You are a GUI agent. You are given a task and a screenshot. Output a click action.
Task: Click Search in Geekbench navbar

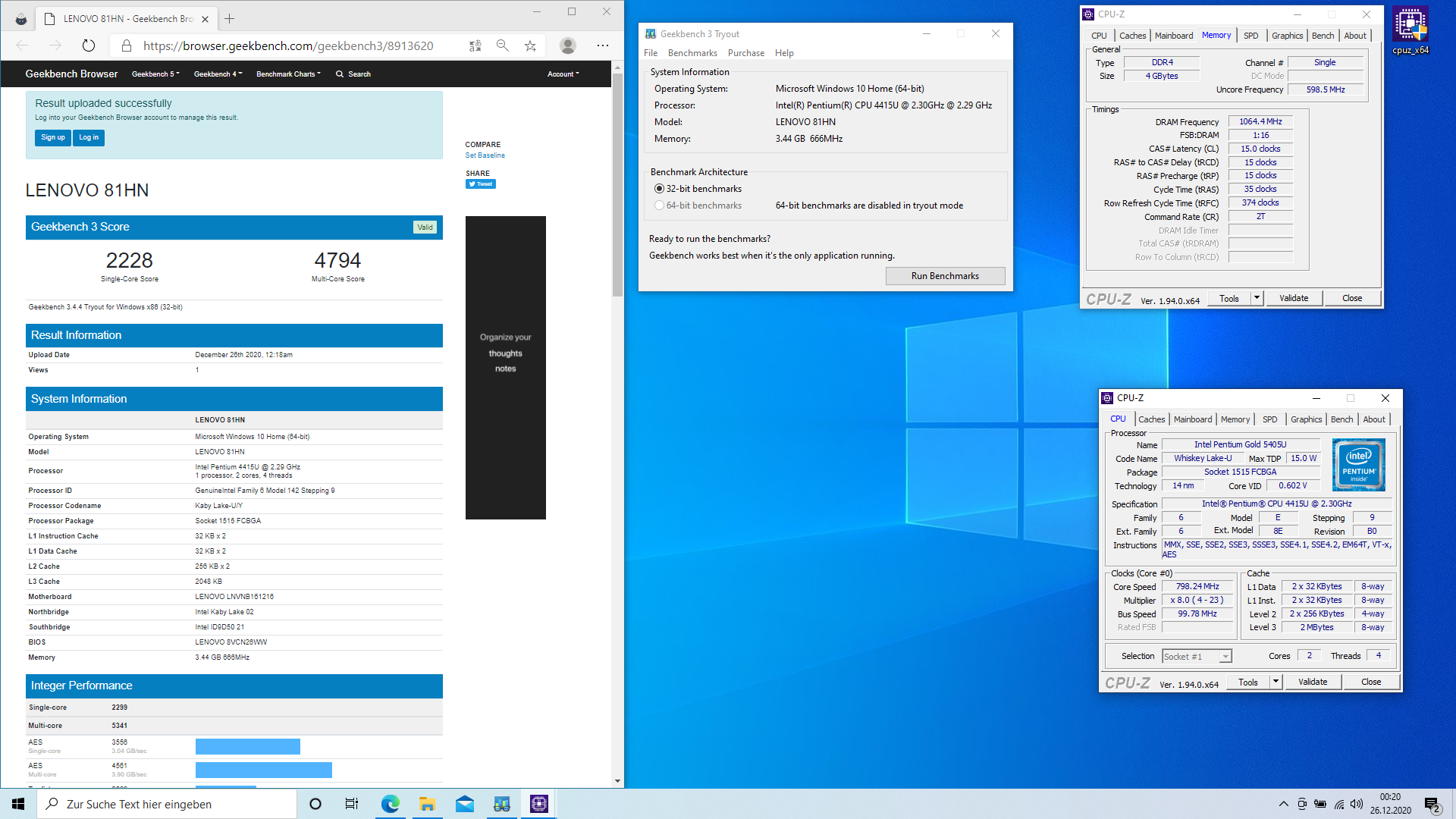click(353, 74)
